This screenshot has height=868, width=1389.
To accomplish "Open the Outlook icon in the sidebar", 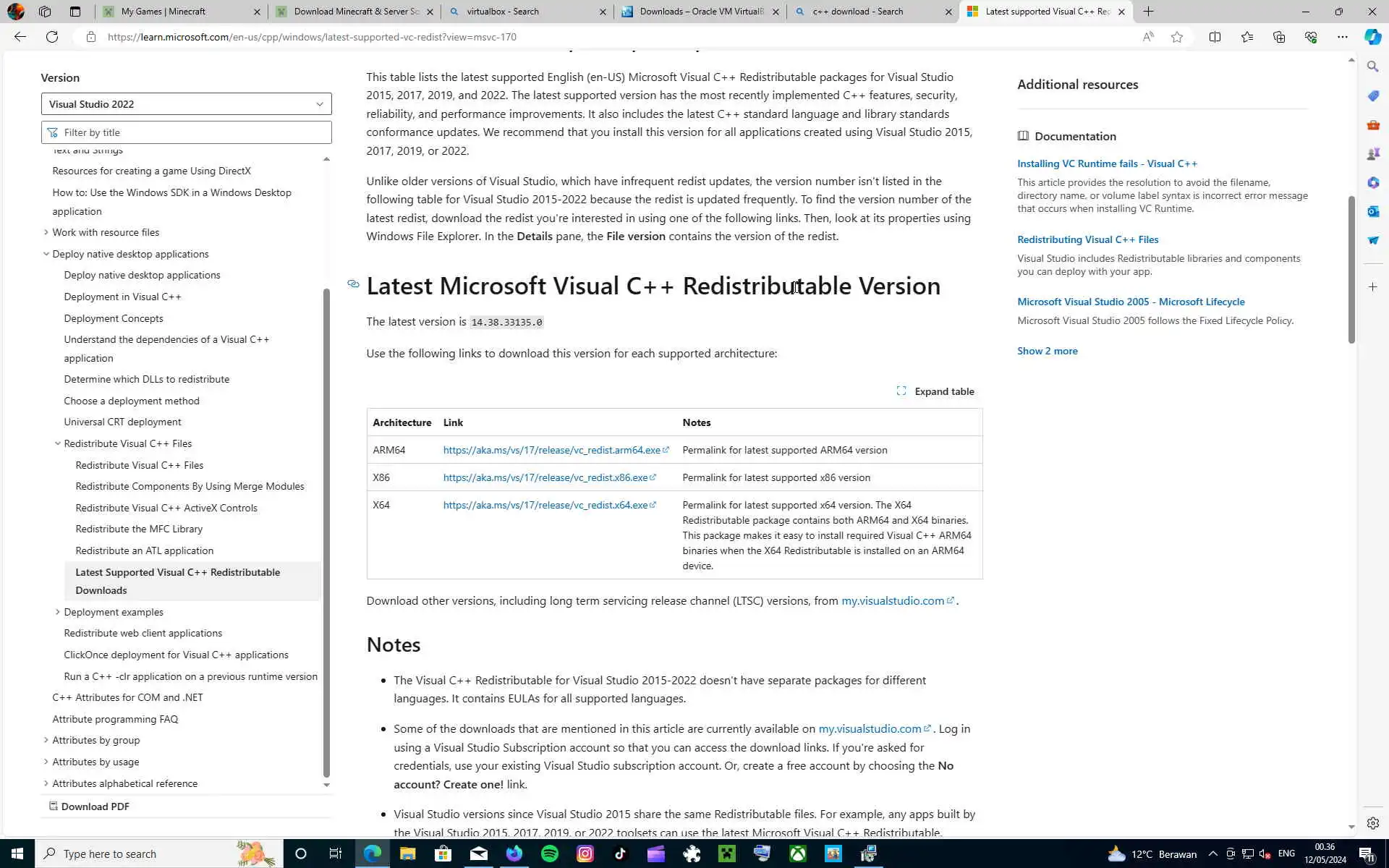I will [1373, 211].
